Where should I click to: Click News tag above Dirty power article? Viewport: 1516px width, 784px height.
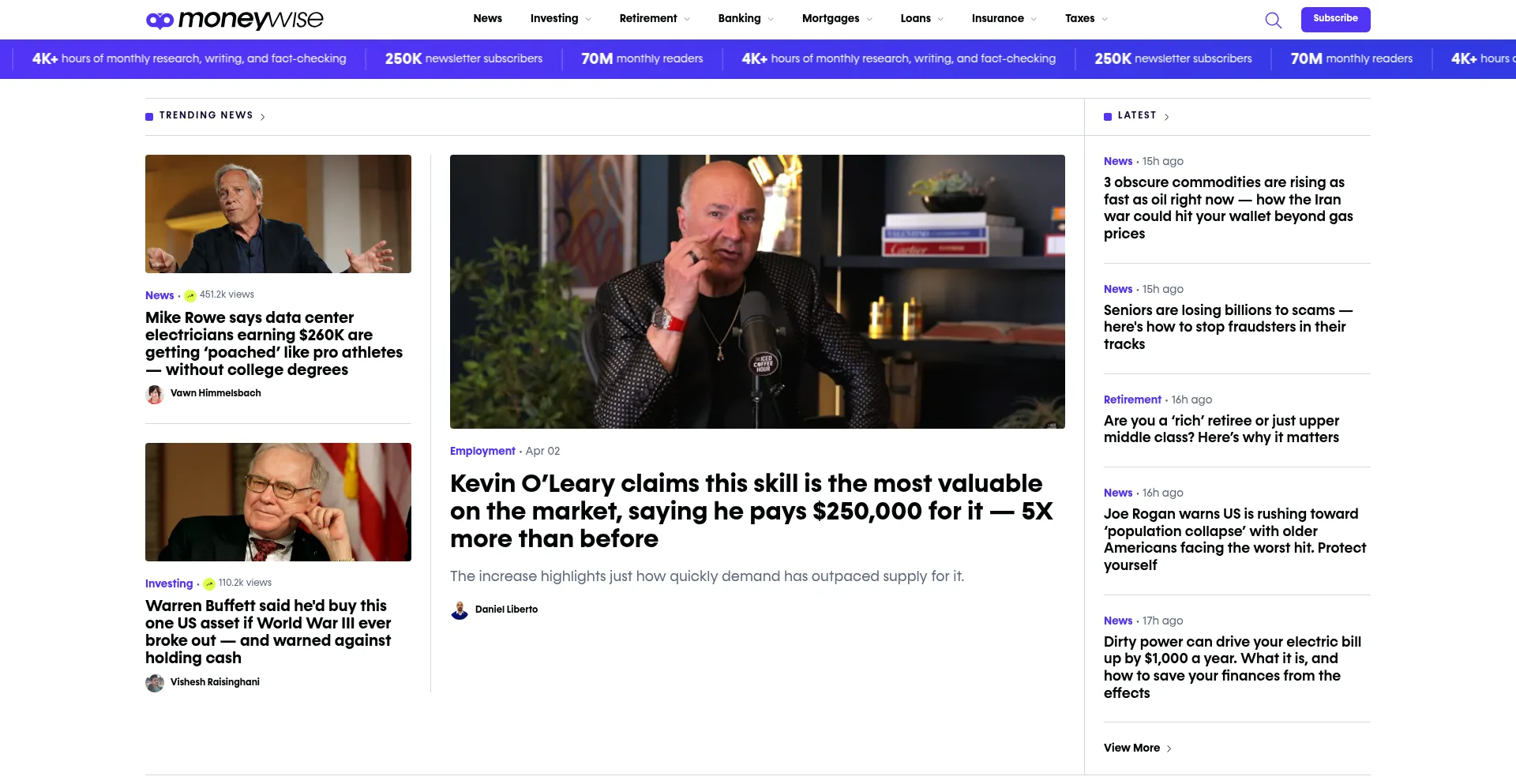[x=1118, y=621]
